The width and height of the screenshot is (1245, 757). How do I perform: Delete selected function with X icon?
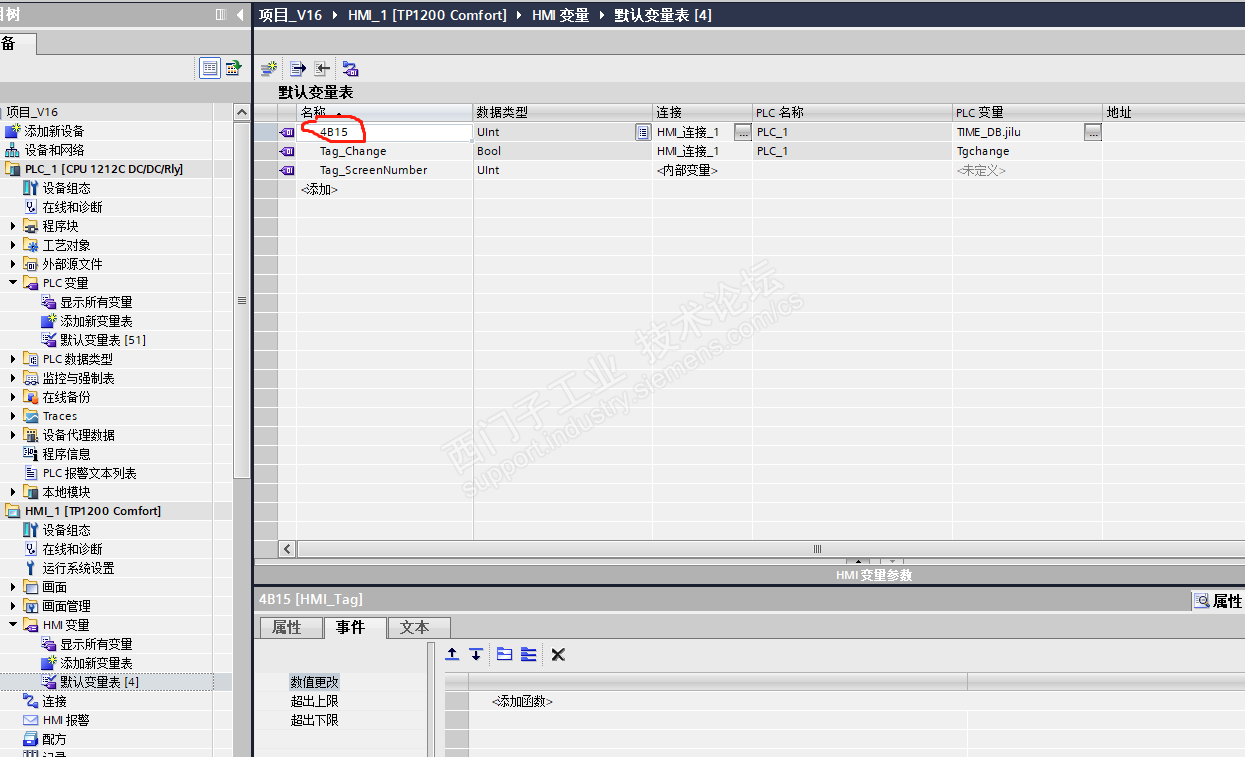pyautogui.click(x=558, y=654)
